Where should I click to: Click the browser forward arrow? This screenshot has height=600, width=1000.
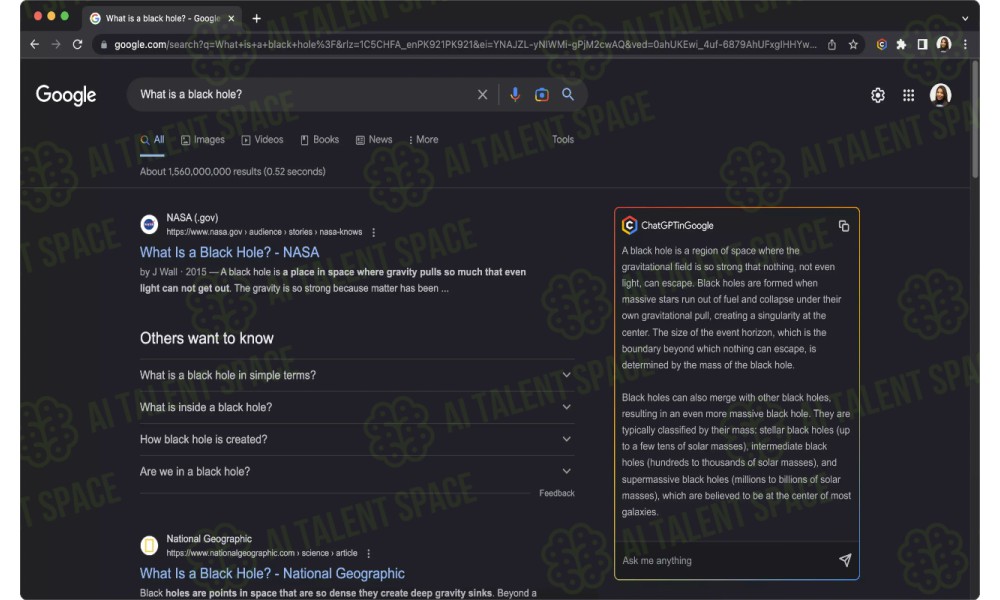[x=56, y=44]
